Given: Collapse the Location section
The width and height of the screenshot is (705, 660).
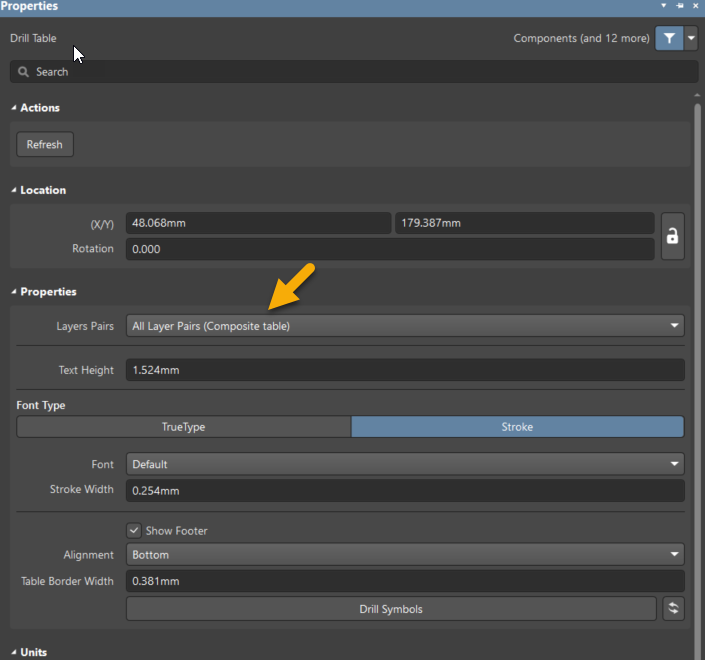Looking at the screenshot, I should pyautogui.click(x=14, y=190).
